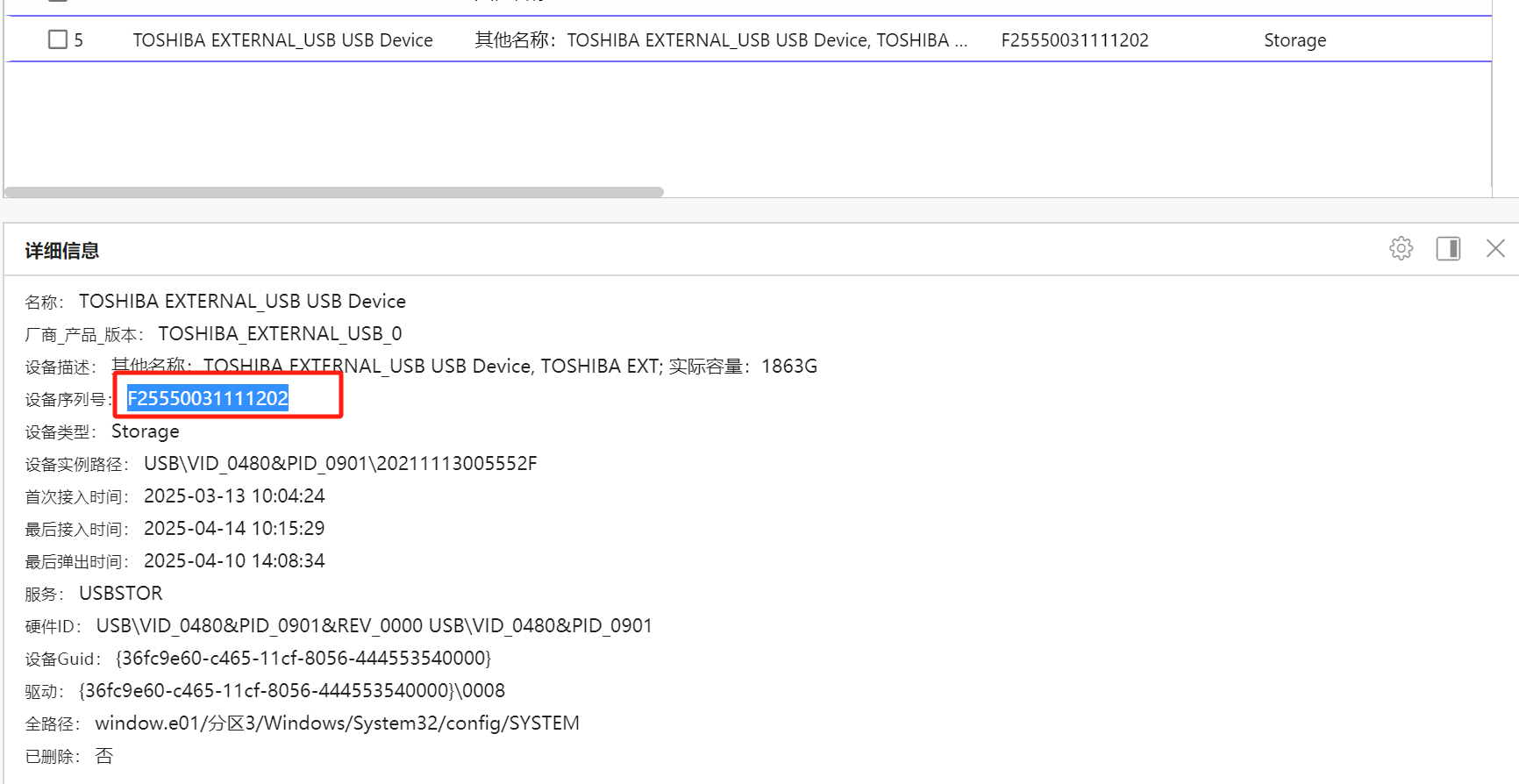This screenshot has height=784, width=1519.
Task: Close the 详细信息 details panel
Action: pos(1495,249)
